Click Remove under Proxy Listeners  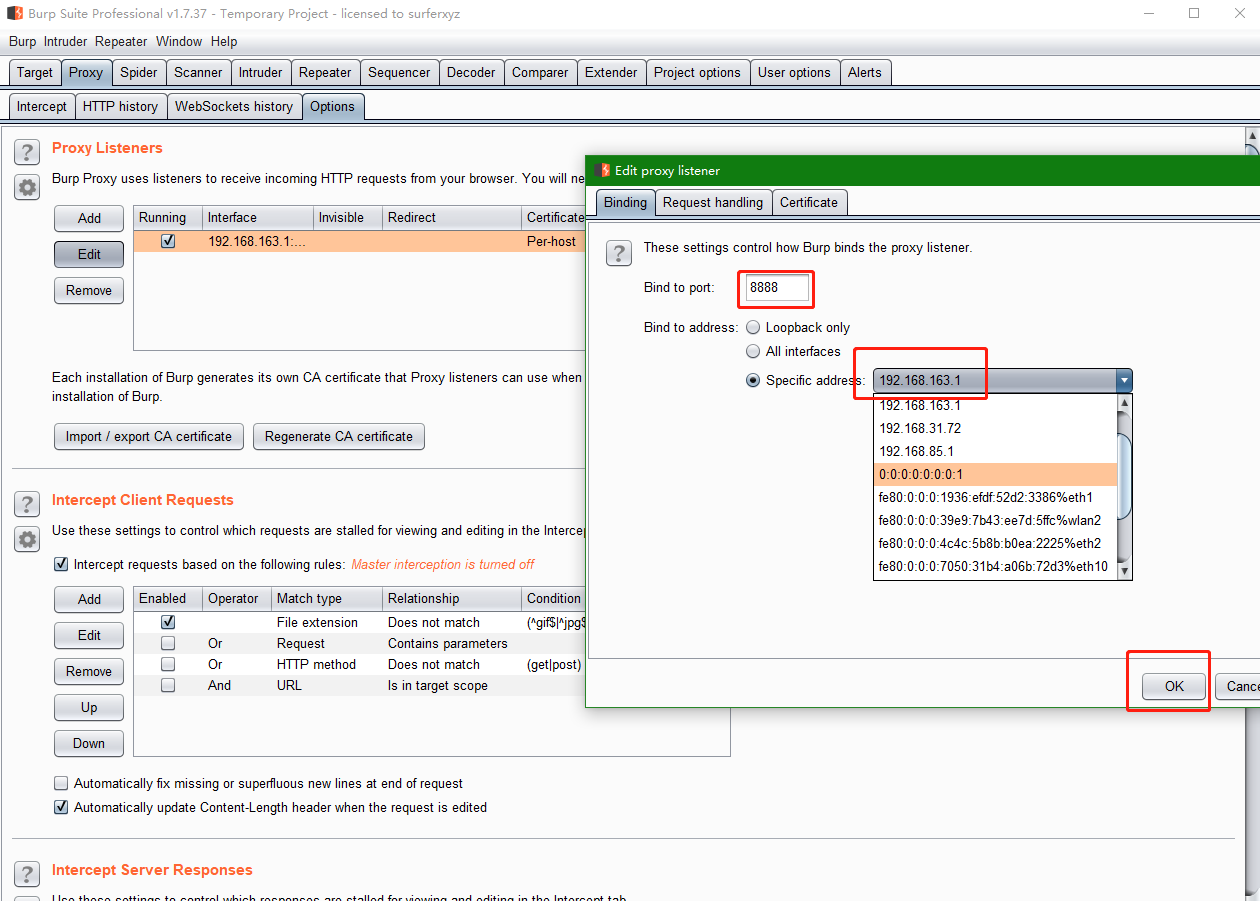pyautogui.click(x=89, y=290)
